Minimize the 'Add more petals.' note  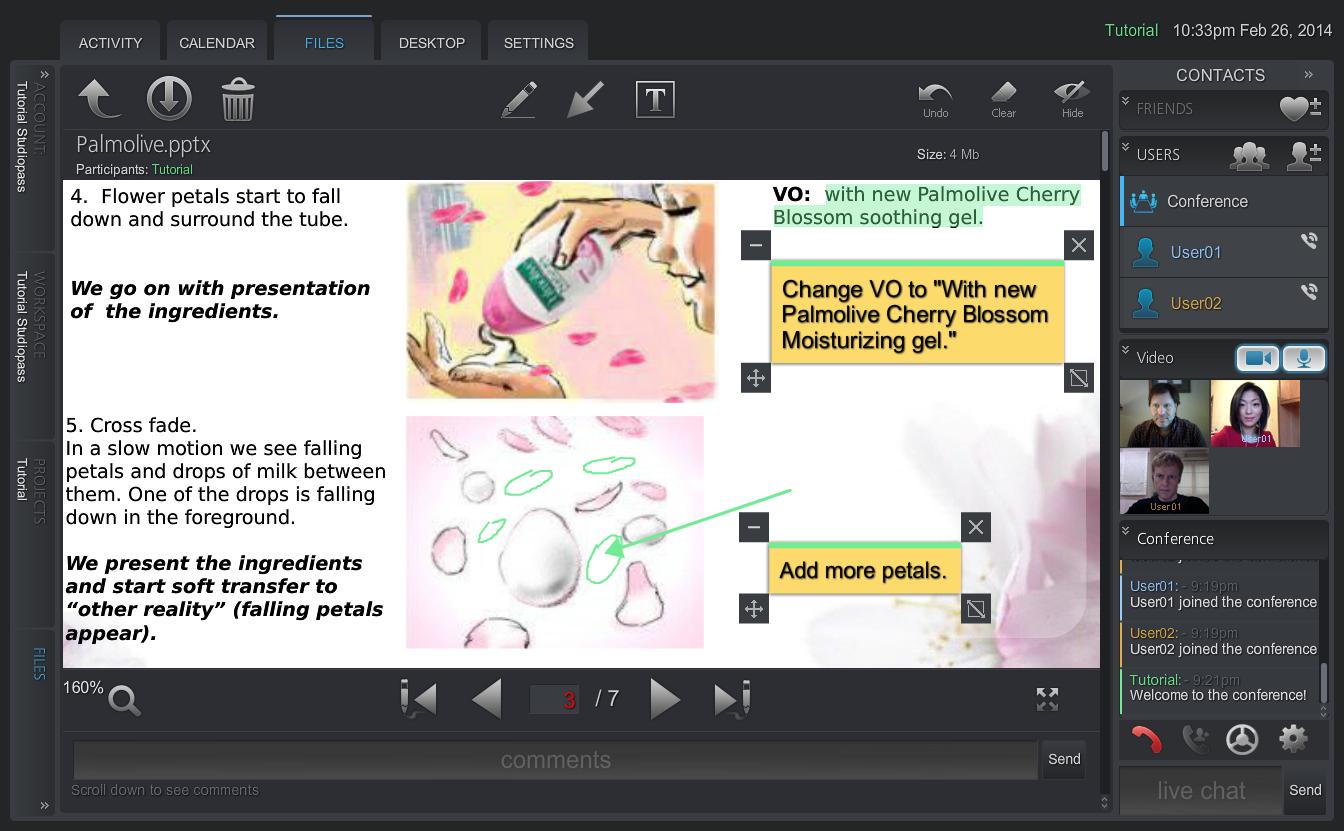[754, 527]
